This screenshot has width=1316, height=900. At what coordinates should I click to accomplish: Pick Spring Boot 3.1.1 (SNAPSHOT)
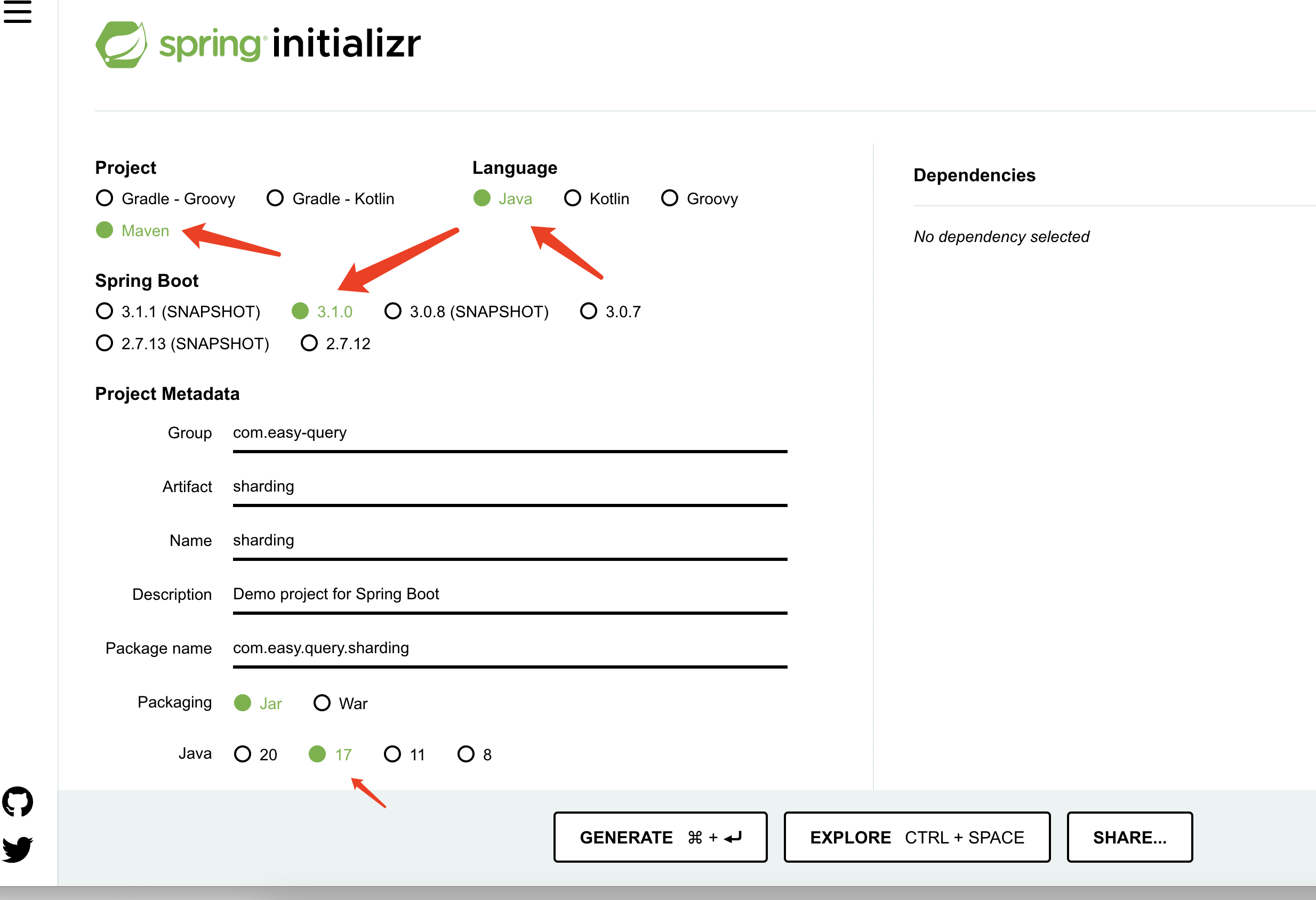tap(105, 311)
